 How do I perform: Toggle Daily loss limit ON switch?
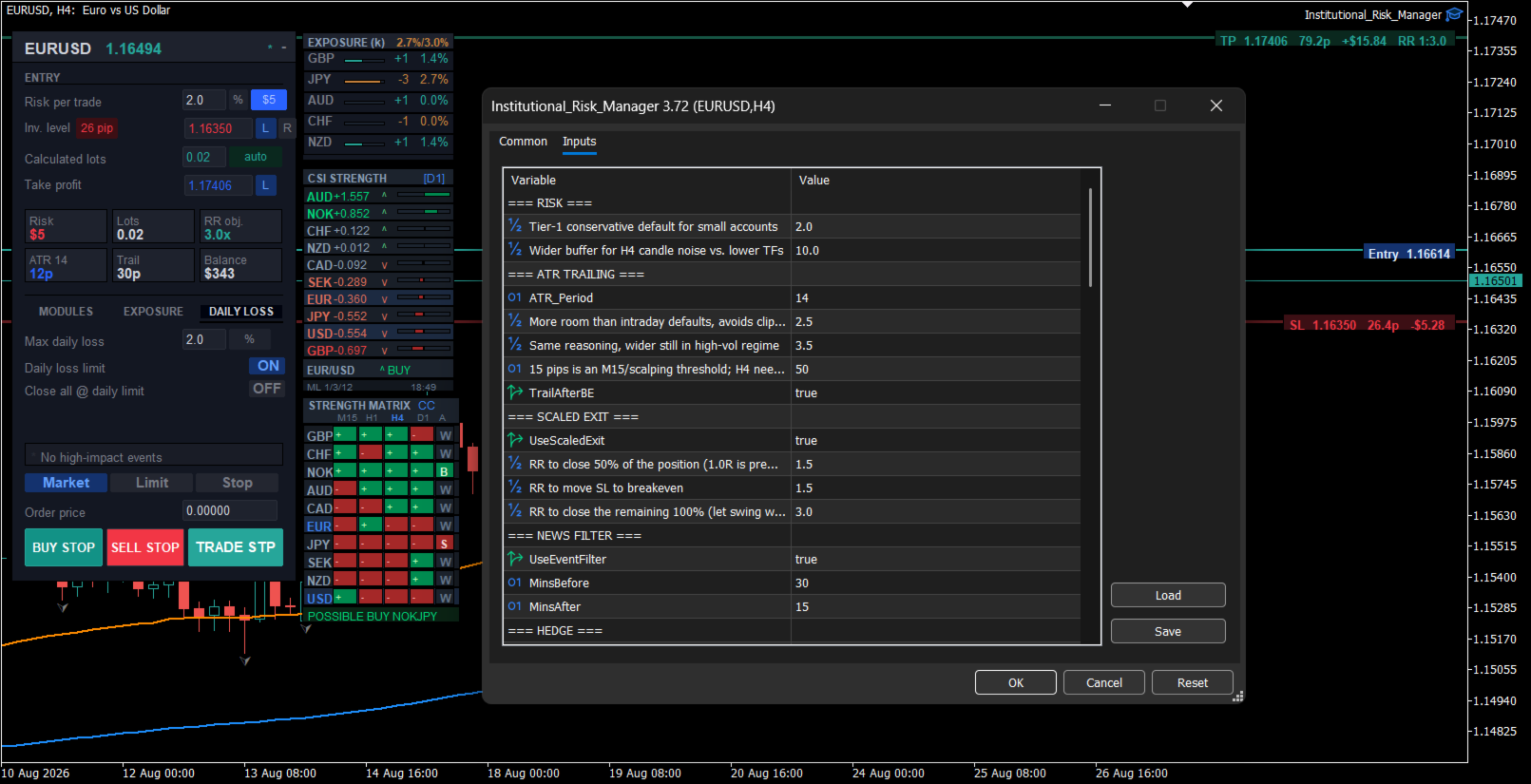pos(267,366)
